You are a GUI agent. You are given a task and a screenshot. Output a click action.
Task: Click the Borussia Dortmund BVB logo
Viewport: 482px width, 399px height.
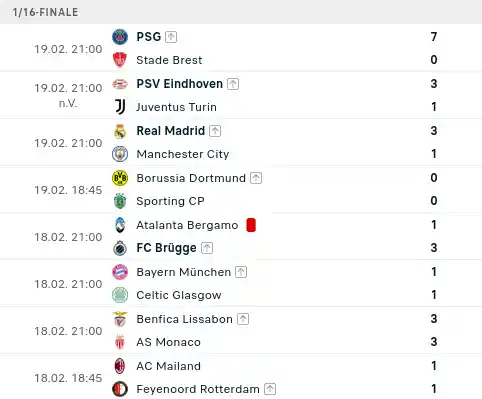pos(120,178)
